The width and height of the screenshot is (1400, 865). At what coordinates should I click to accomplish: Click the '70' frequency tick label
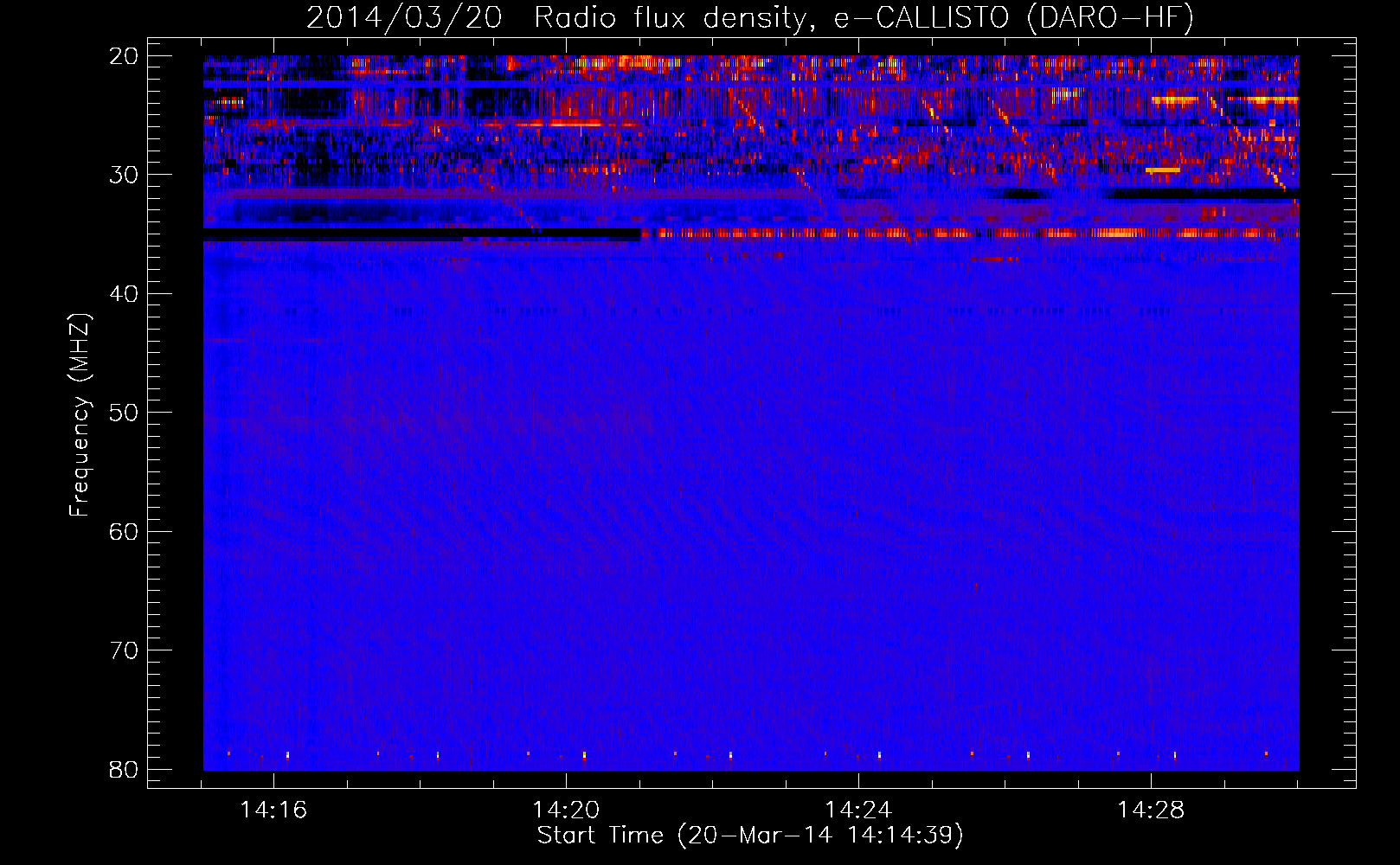click(125, 650)
